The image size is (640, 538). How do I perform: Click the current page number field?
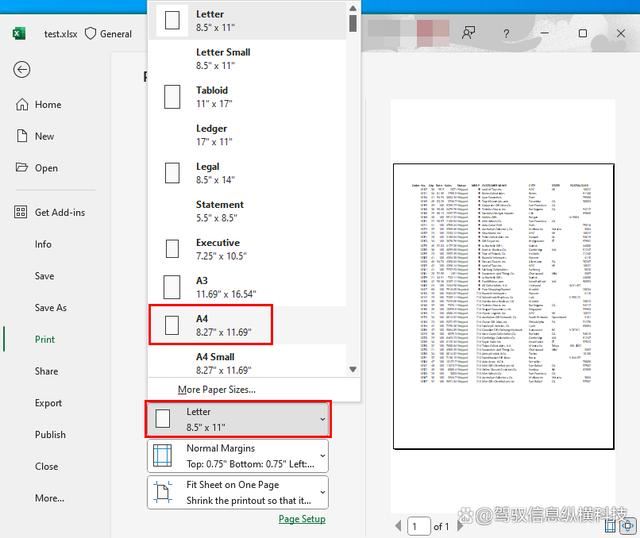click(419, 526)
